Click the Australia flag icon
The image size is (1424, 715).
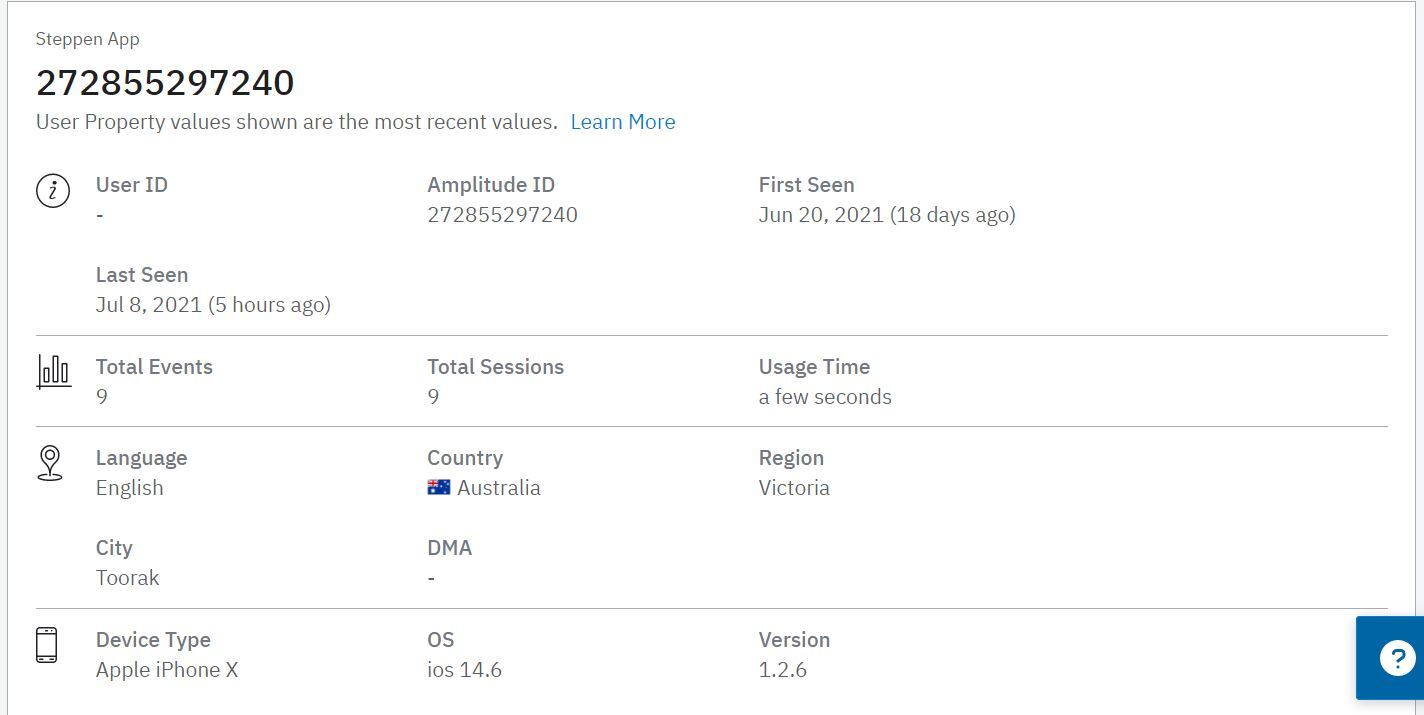point(439,488)
